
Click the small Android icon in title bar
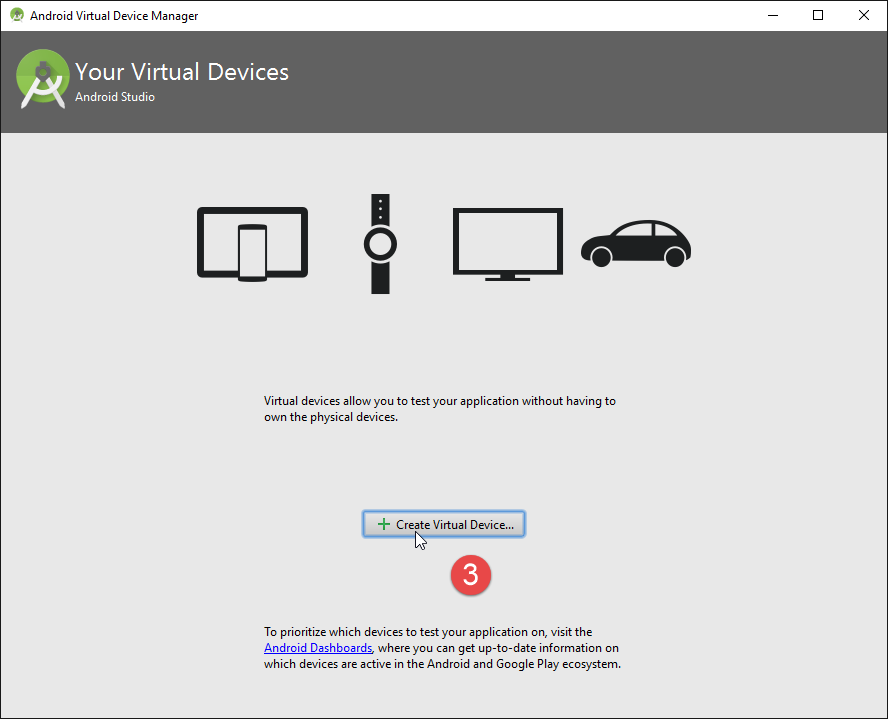click(x=16, y=15)
